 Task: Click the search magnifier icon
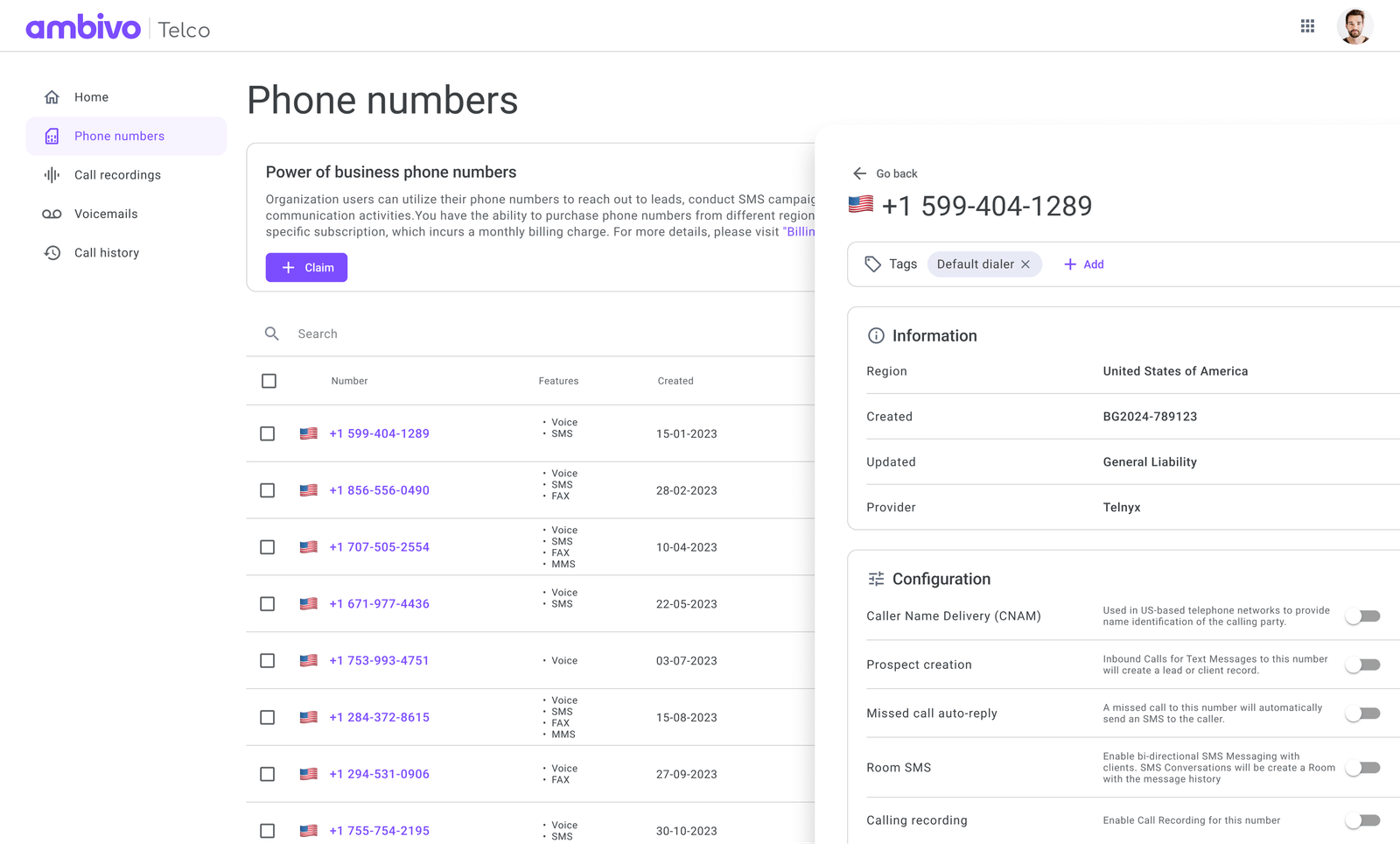pyautogui.click(x=272, y=334)
